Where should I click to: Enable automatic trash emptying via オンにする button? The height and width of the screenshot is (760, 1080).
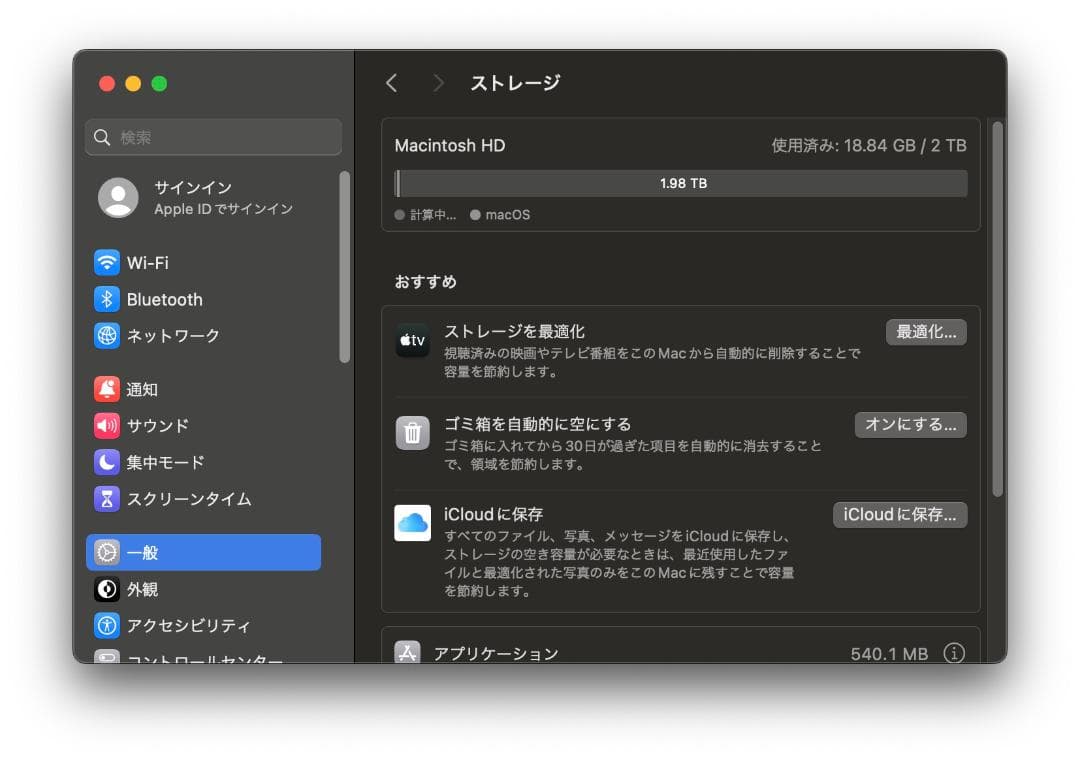click(910, 424)
